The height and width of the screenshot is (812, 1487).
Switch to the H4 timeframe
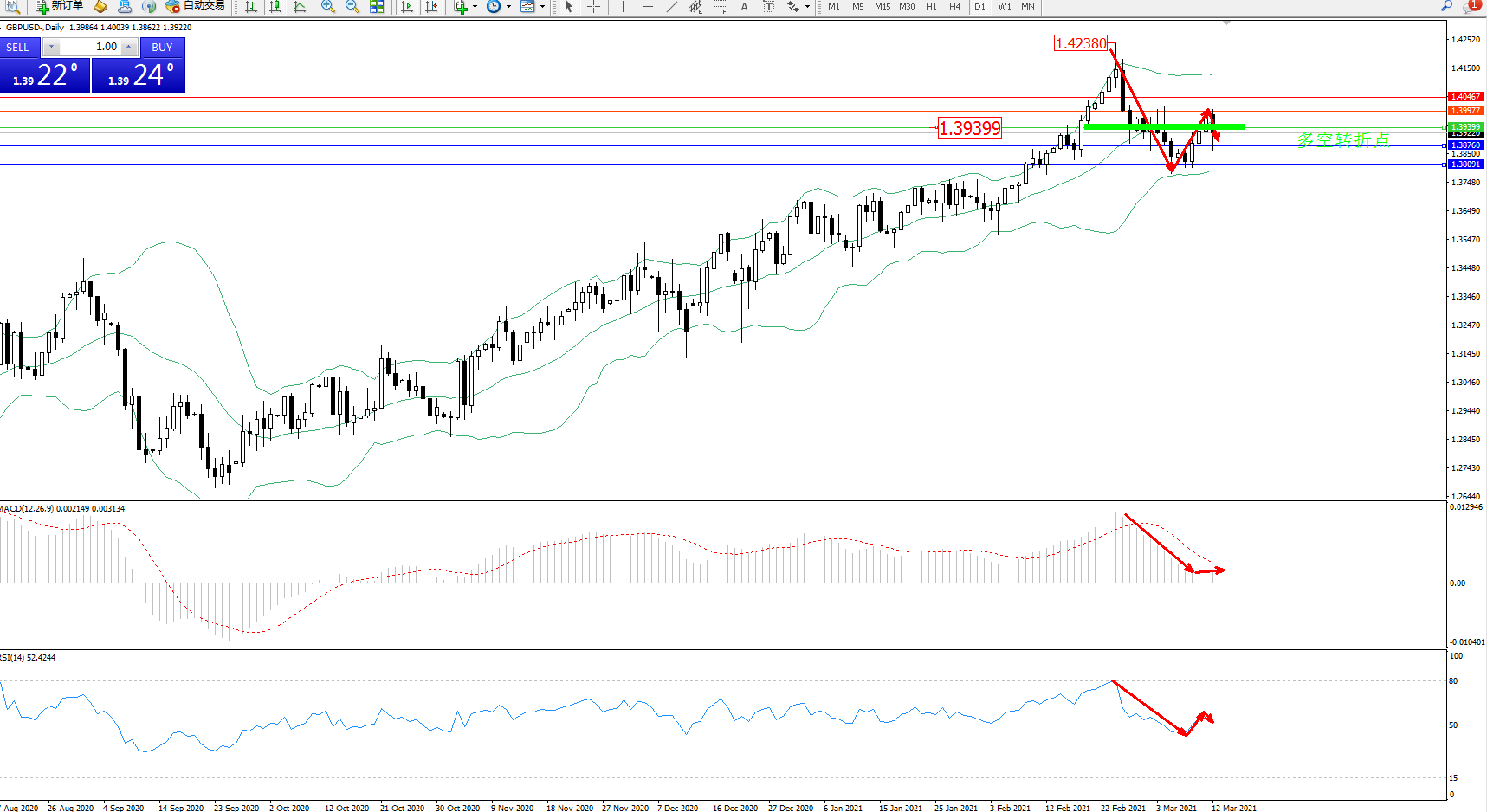(x=954, y=7)
